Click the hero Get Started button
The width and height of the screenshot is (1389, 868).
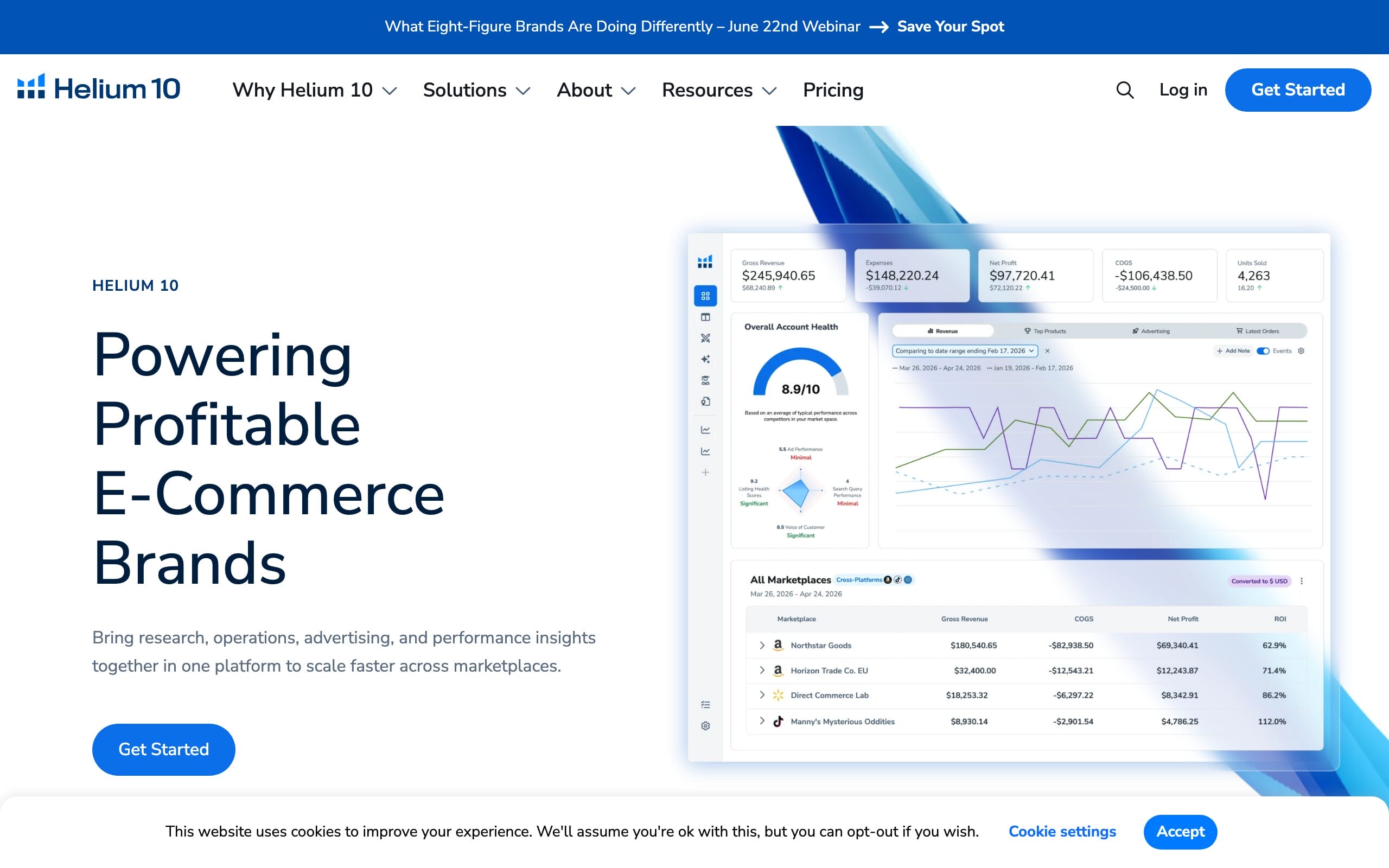pyautogui.click(x=163, y=749)
